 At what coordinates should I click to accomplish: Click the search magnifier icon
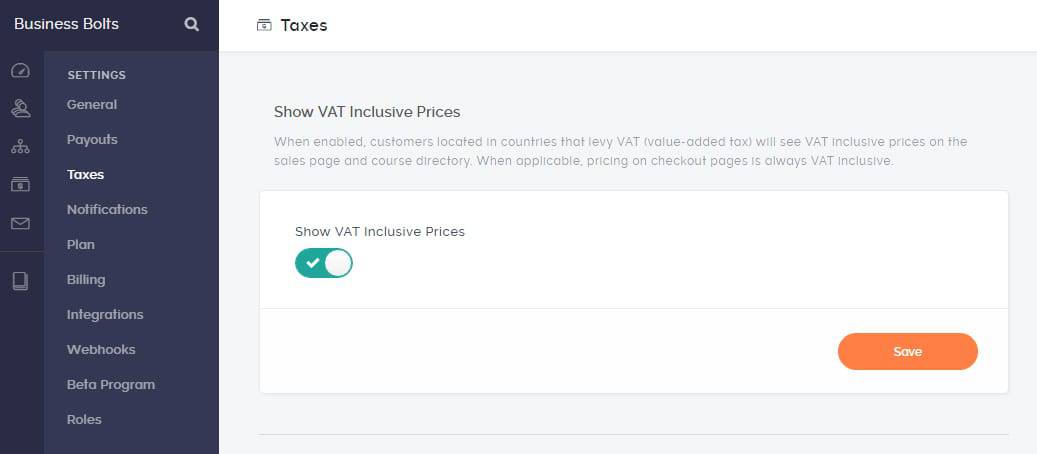click(192, 24)
